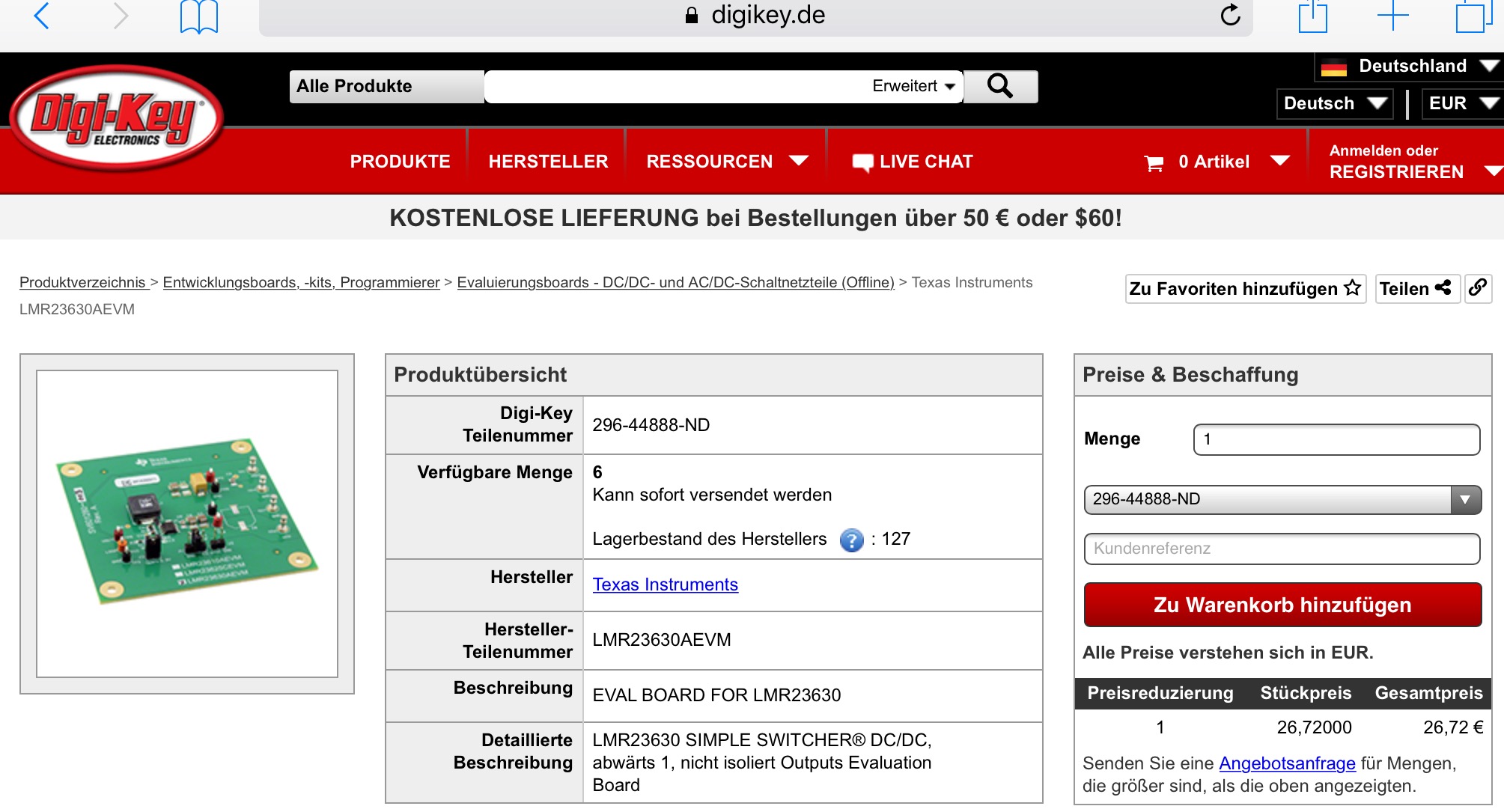Change currency via EUR dropdown
The width and height of the screenshot is (1504, 812).
(1463, 103)
